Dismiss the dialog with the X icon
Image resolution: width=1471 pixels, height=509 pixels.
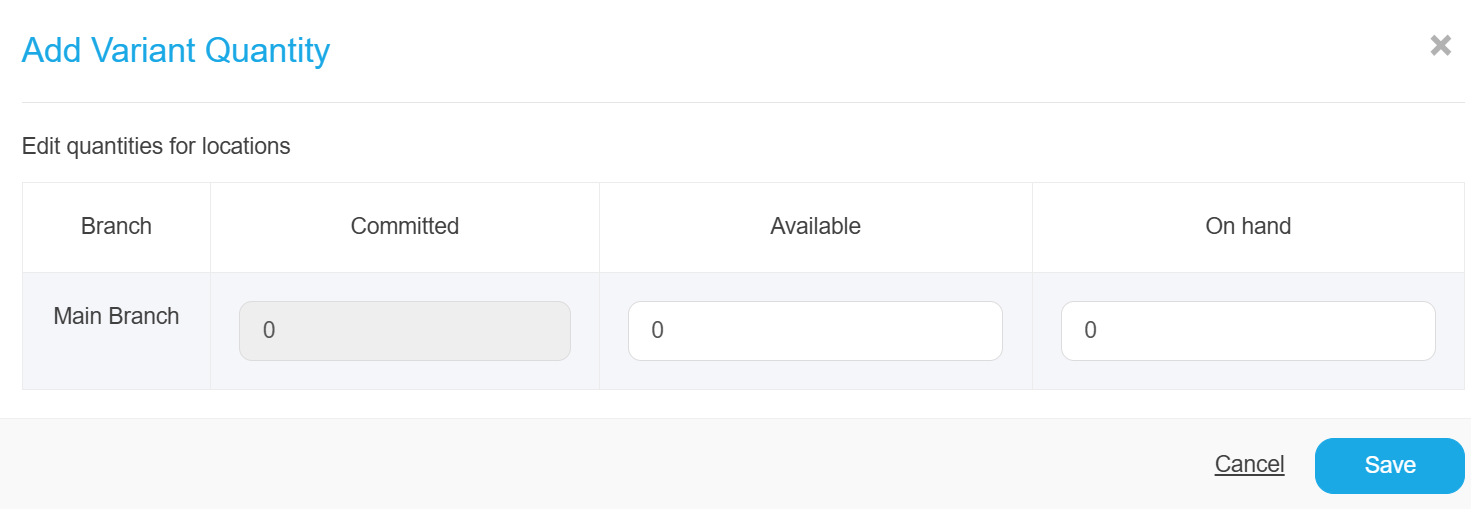1440,45
